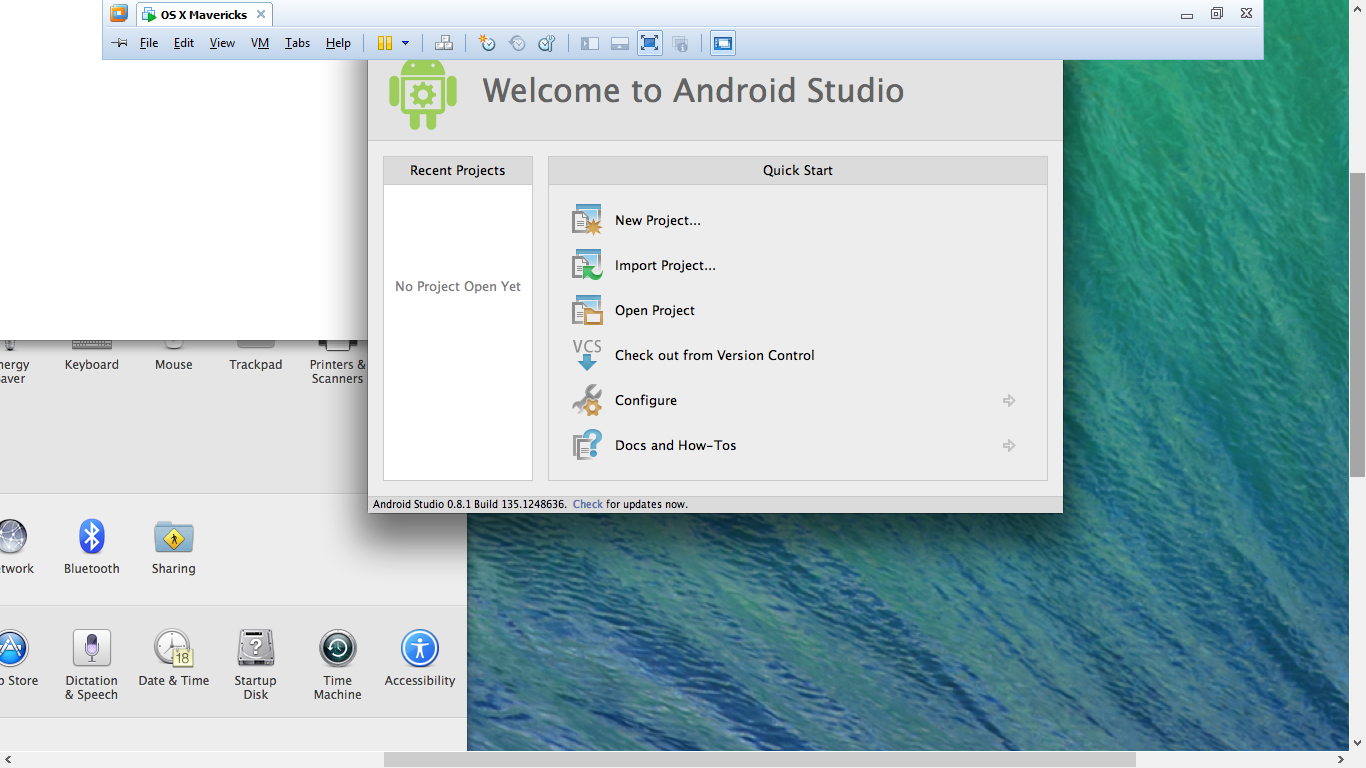The width and height of the screenshot is (1366, 768).
Task: Open Dictation & Speech preferences
Action: (x=92, y=665)
